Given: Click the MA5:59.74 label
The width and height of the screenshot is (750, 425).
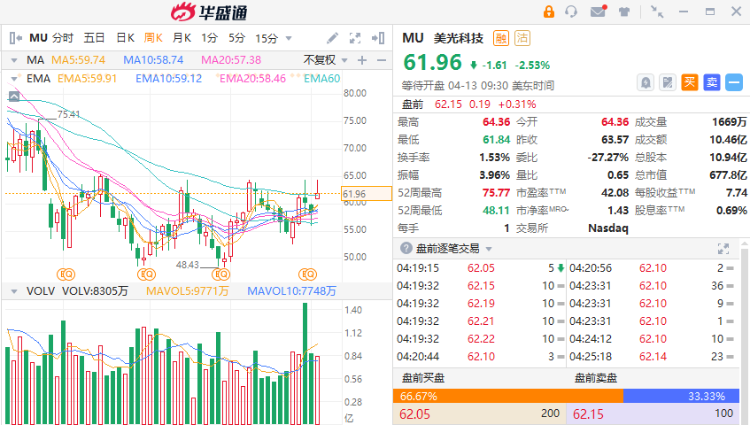Looking at the screenshot, I should [78, 60].
